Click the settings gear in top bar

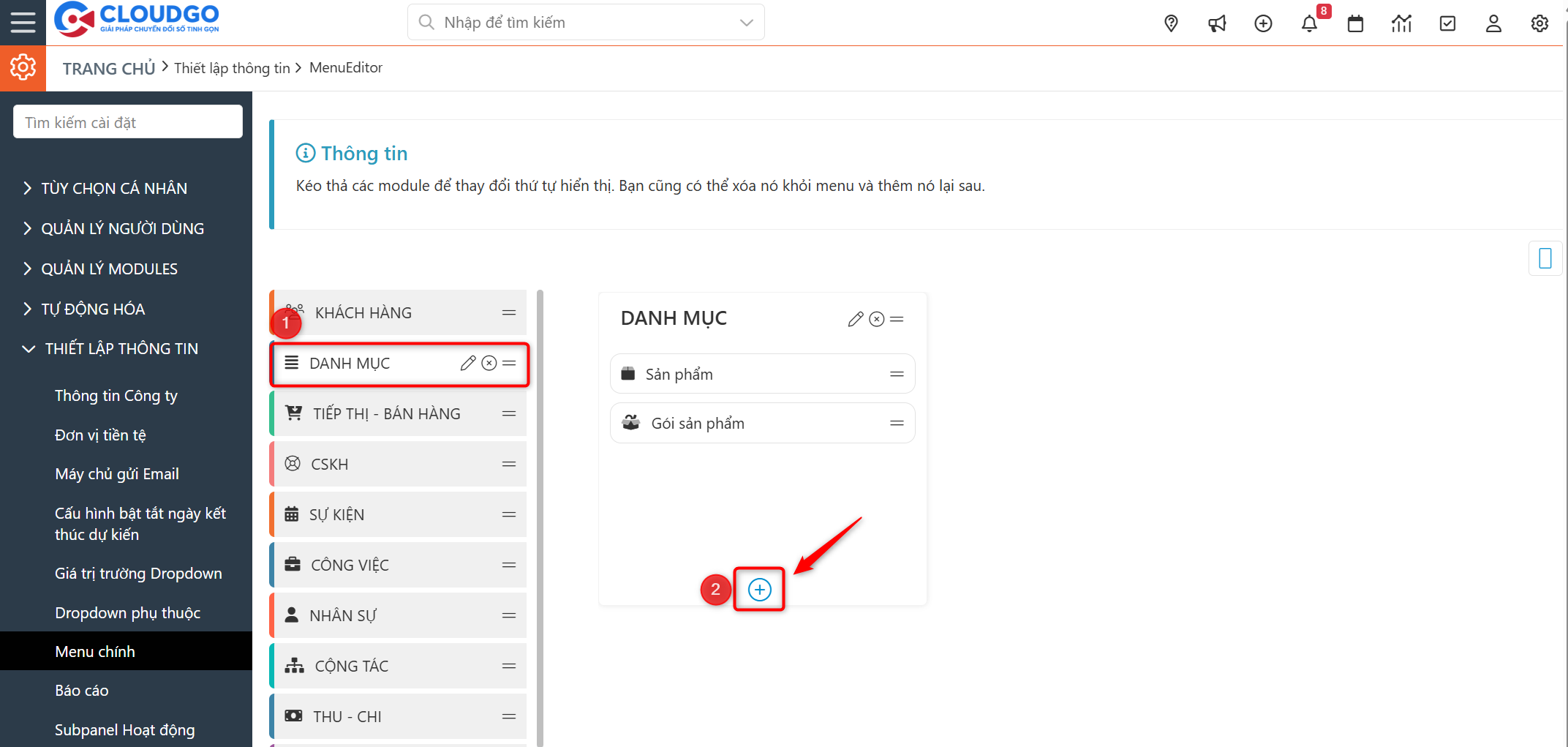click(x=1539, y=23)
